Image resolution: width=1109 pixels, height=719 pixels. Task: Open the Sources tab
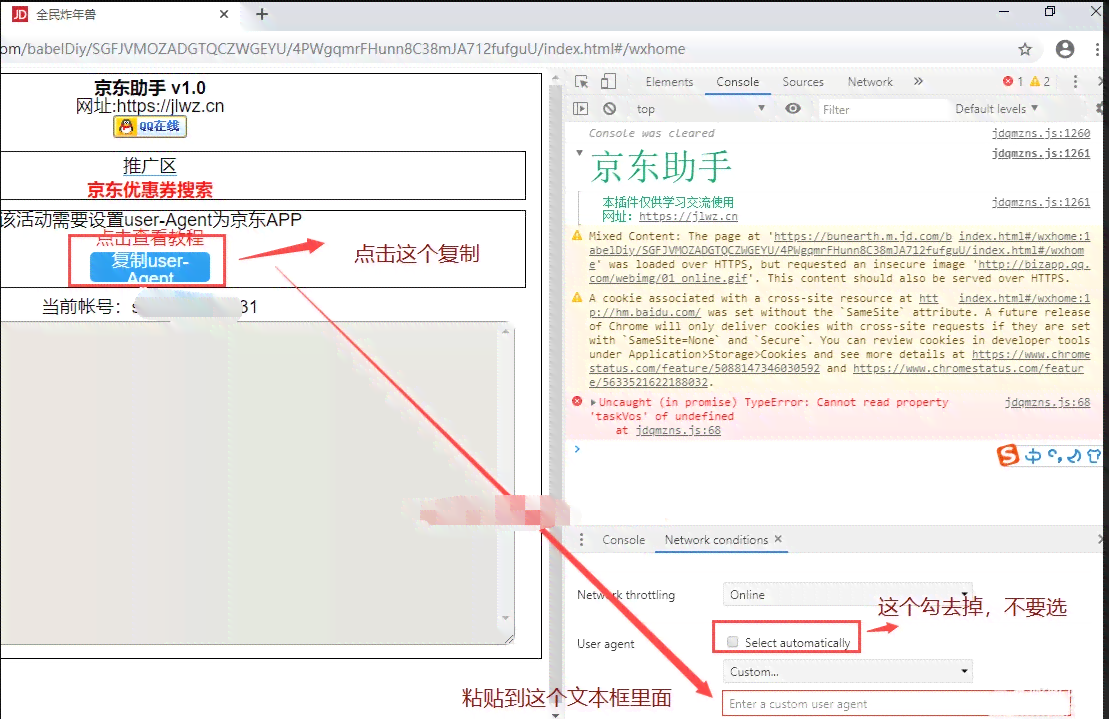click(803, 82)
